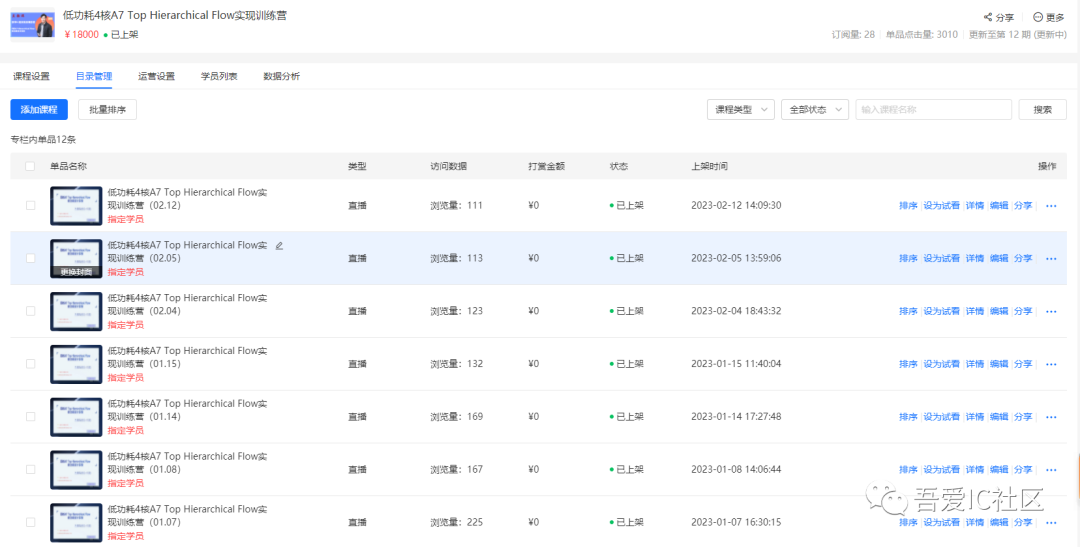
Task: Open the three-dot menu for the (02.04) course
Action: (1051, 311)
